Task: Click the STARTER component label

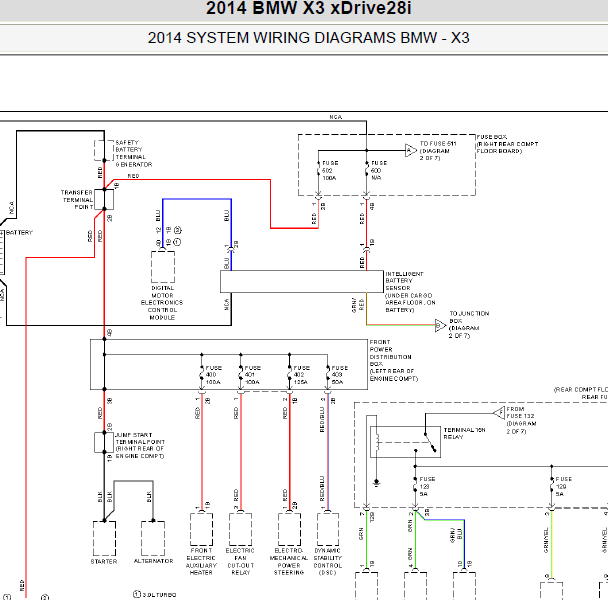Action: 104,561
